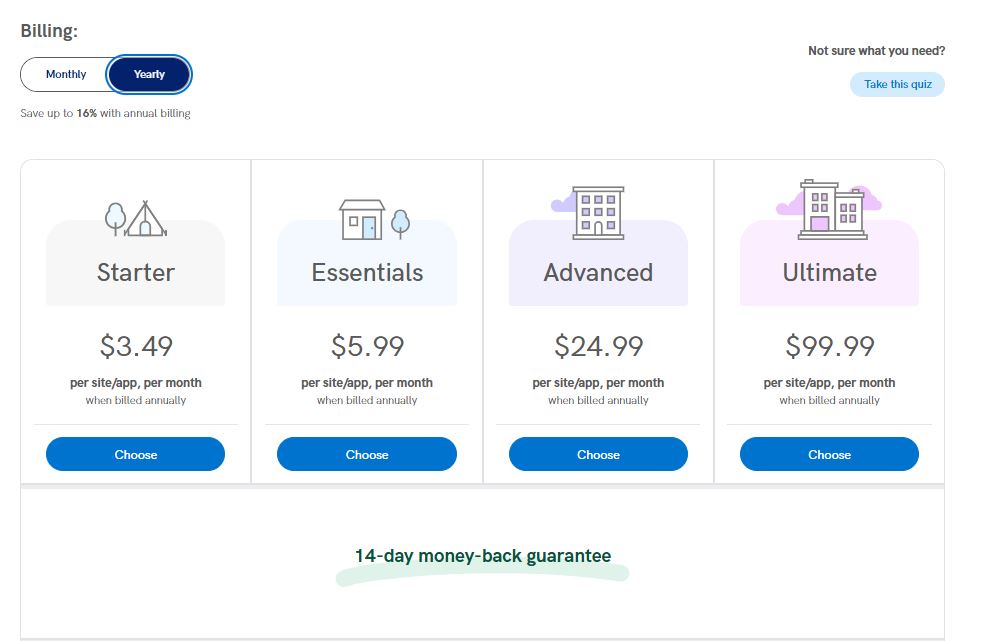This screenshot has height=641, width=1001.
Task: Open the Take this quiz link
Action: tap(896, 84)
